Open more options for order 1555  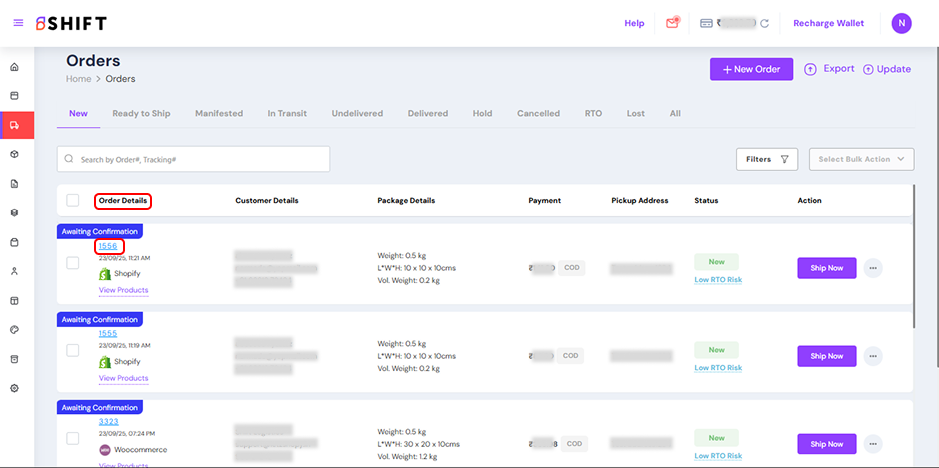coord(873,356)
